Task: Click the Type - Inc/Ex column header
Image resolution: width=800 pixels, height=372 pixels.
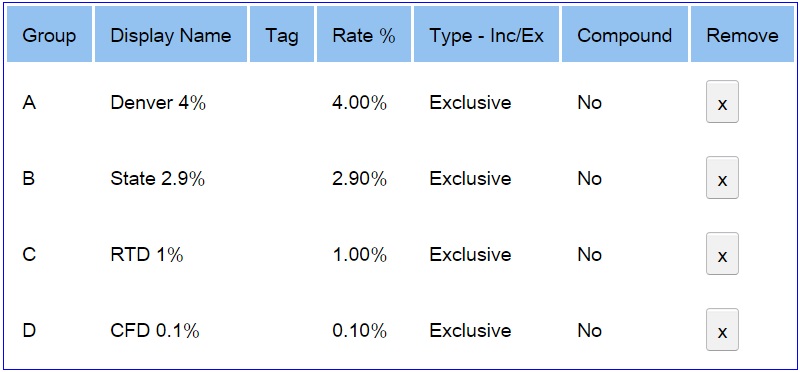Action: (x=486, y=34)
